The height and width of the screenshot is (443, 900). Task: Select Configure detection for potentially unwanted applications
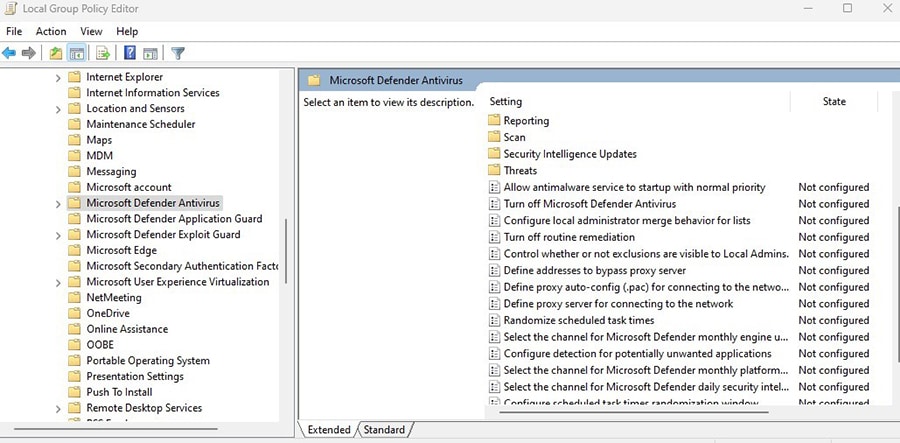(x=637, y=353)
